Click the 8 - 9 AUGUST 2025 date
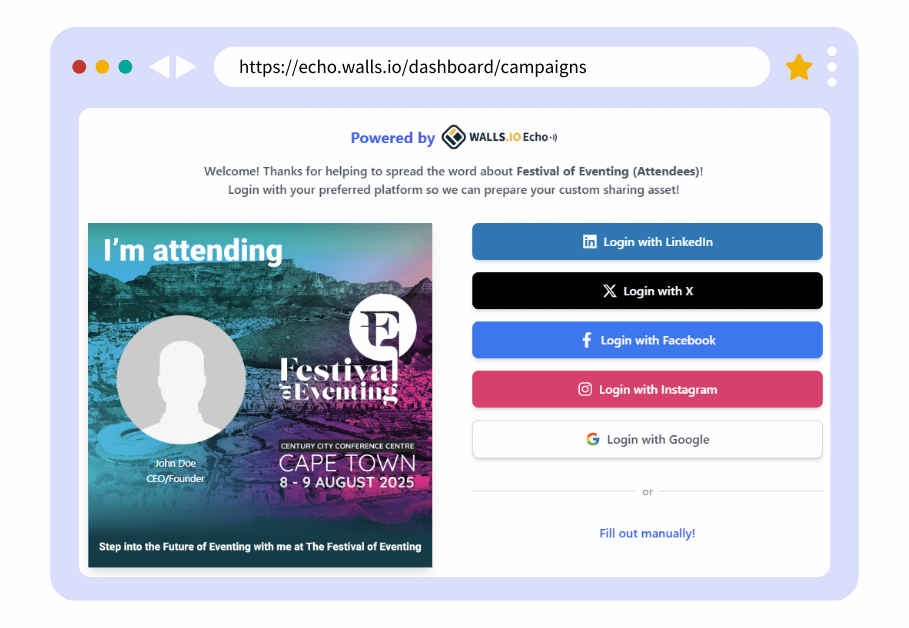 [347, 482]
